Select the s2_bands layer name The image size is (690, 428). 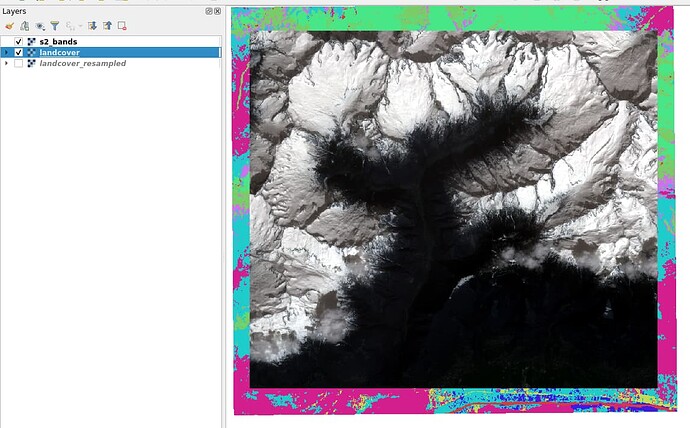(58, 41)
